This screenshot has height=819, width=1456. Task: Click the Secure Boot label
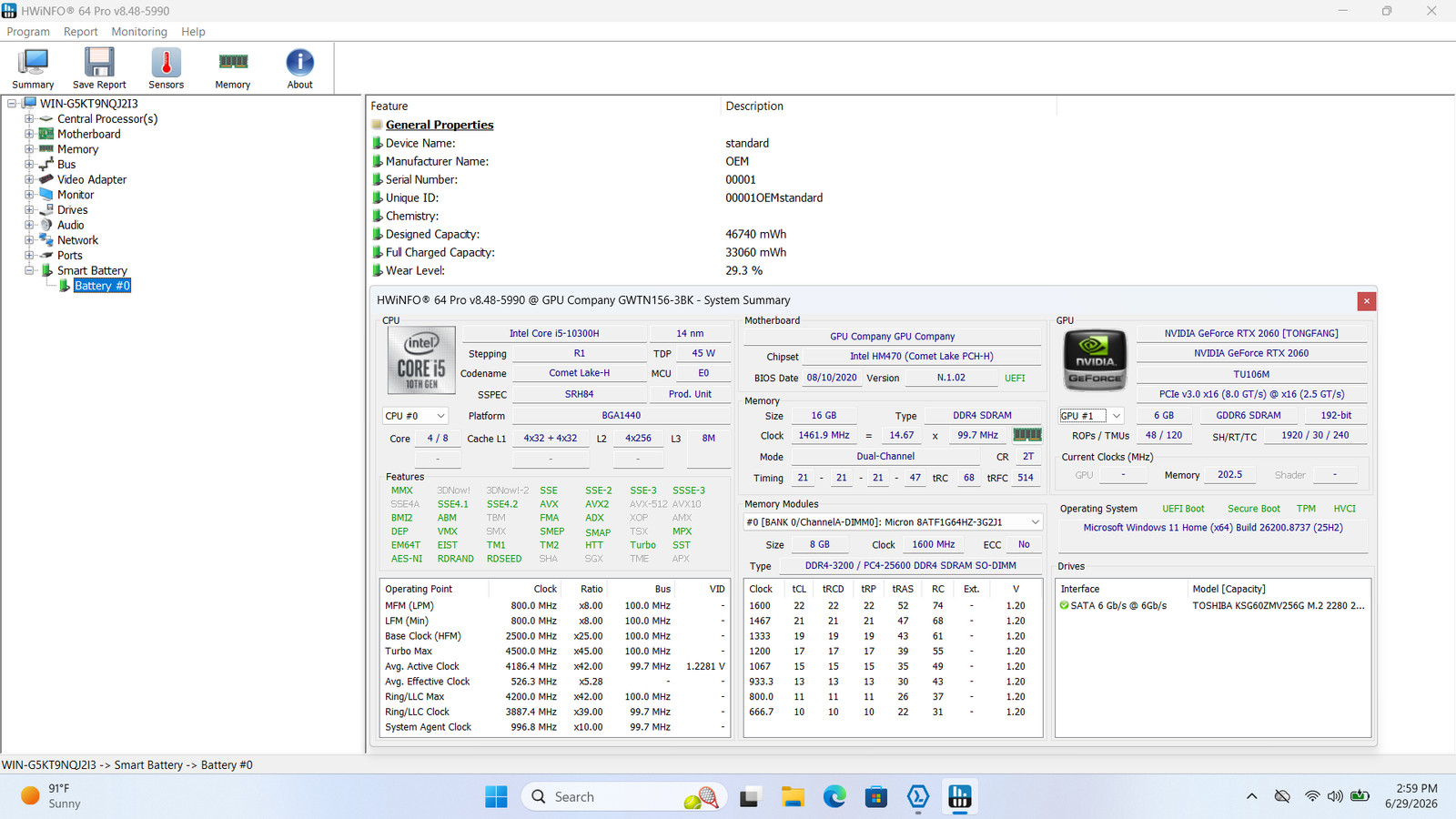(1254, 509)
